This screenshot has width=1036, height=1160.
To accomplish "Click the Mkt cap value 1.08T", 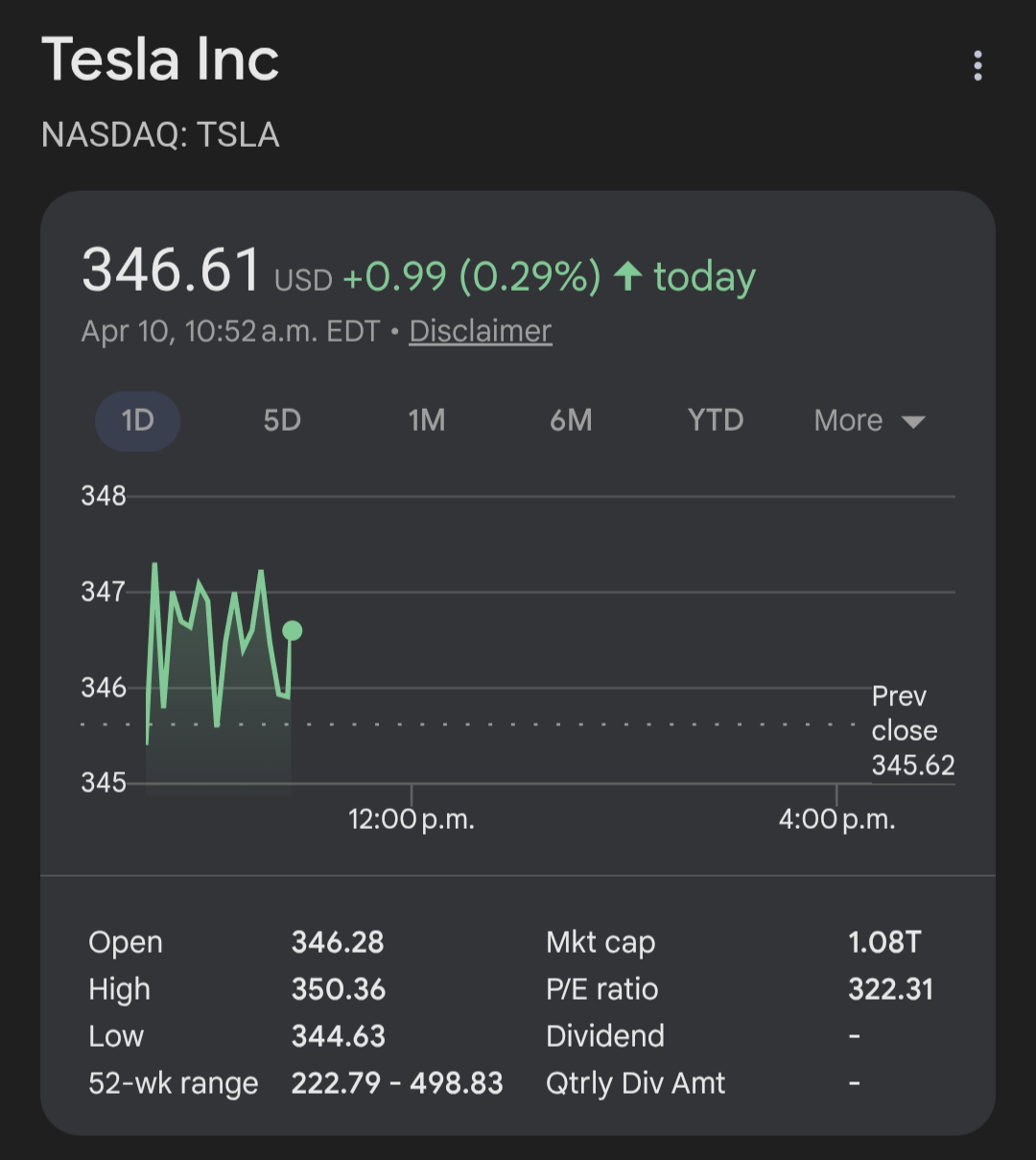I will click(x=883, y=942).
